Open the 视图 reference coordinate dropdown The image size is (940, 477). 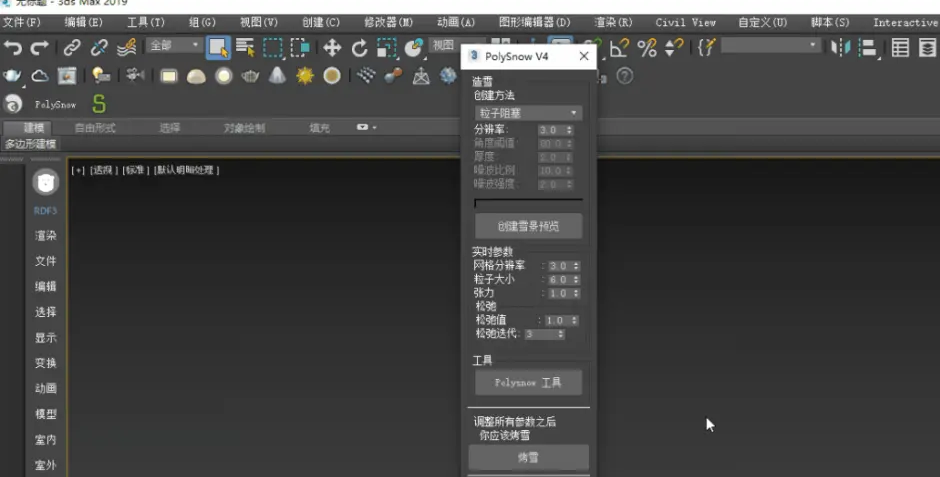pos(445,46)
